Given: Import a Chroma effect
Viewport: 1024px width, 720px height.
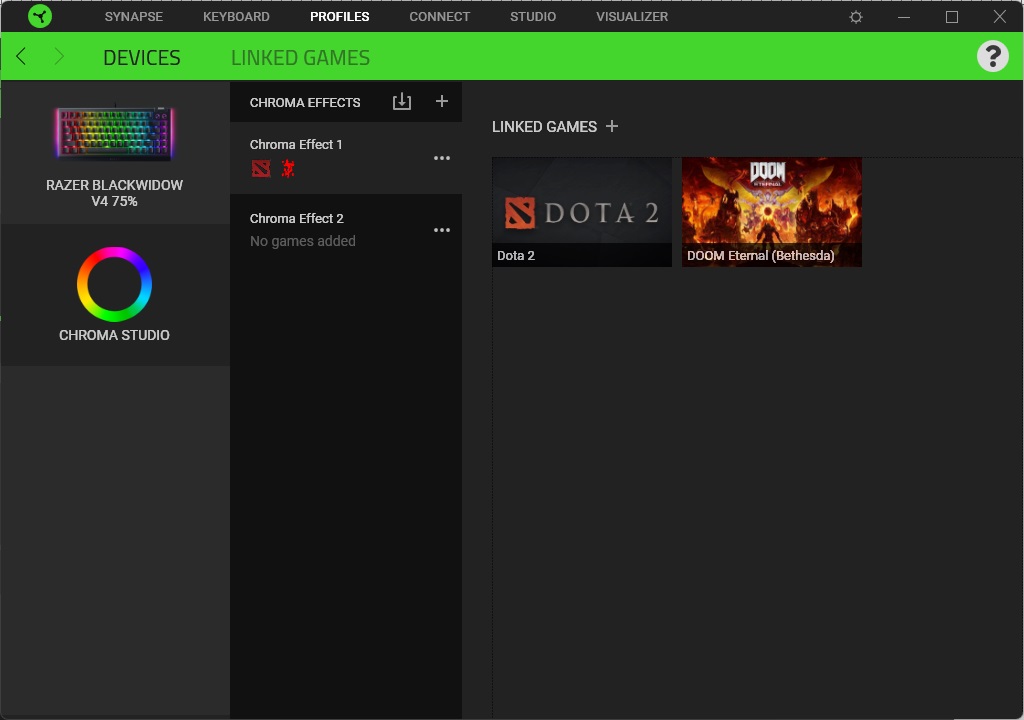Looking at the screenshot, I should coord(402,102).
